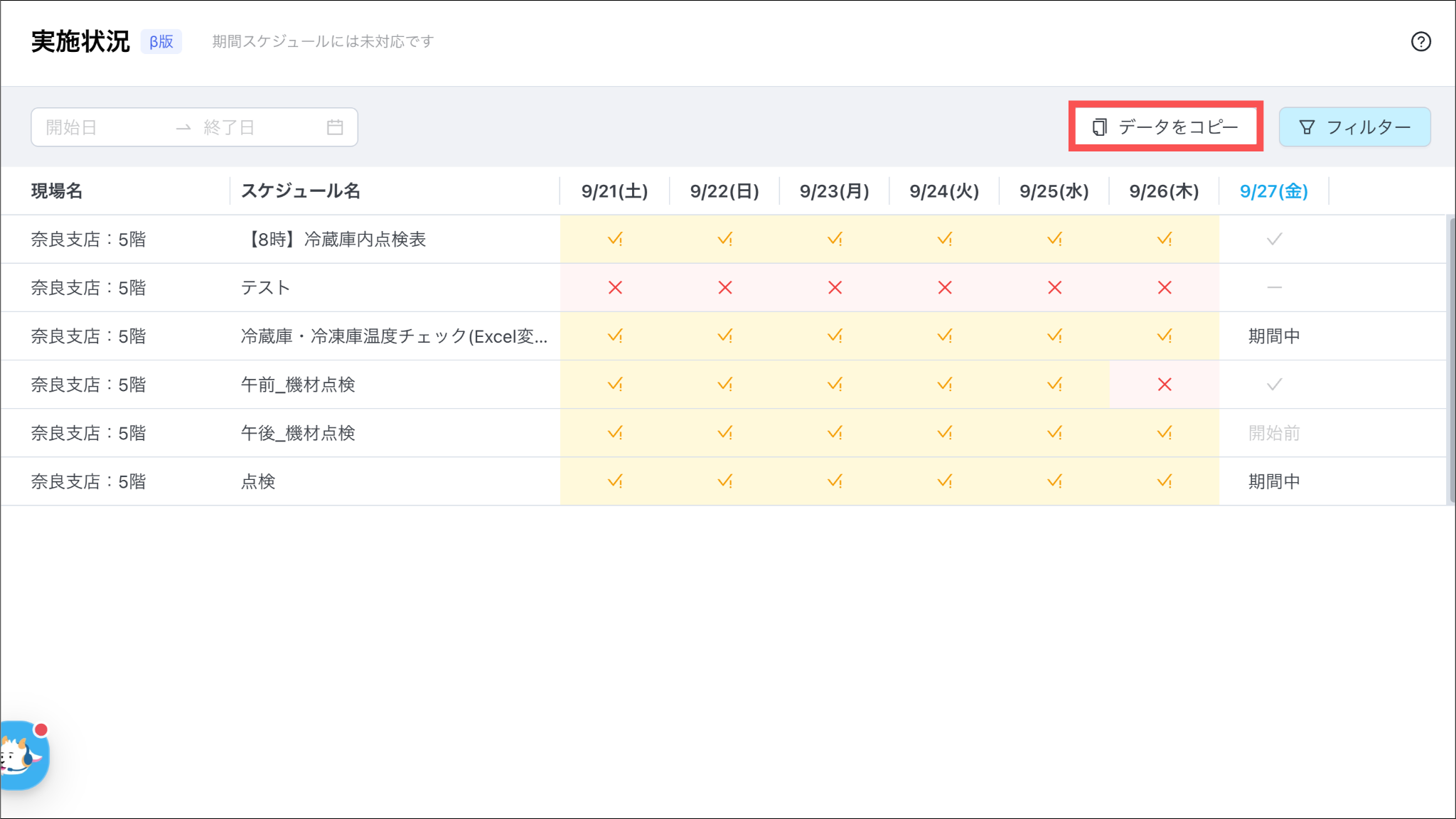Click the calendar icon in date range field
Viewport: 1456px width, 819px height.
point(335,127)
